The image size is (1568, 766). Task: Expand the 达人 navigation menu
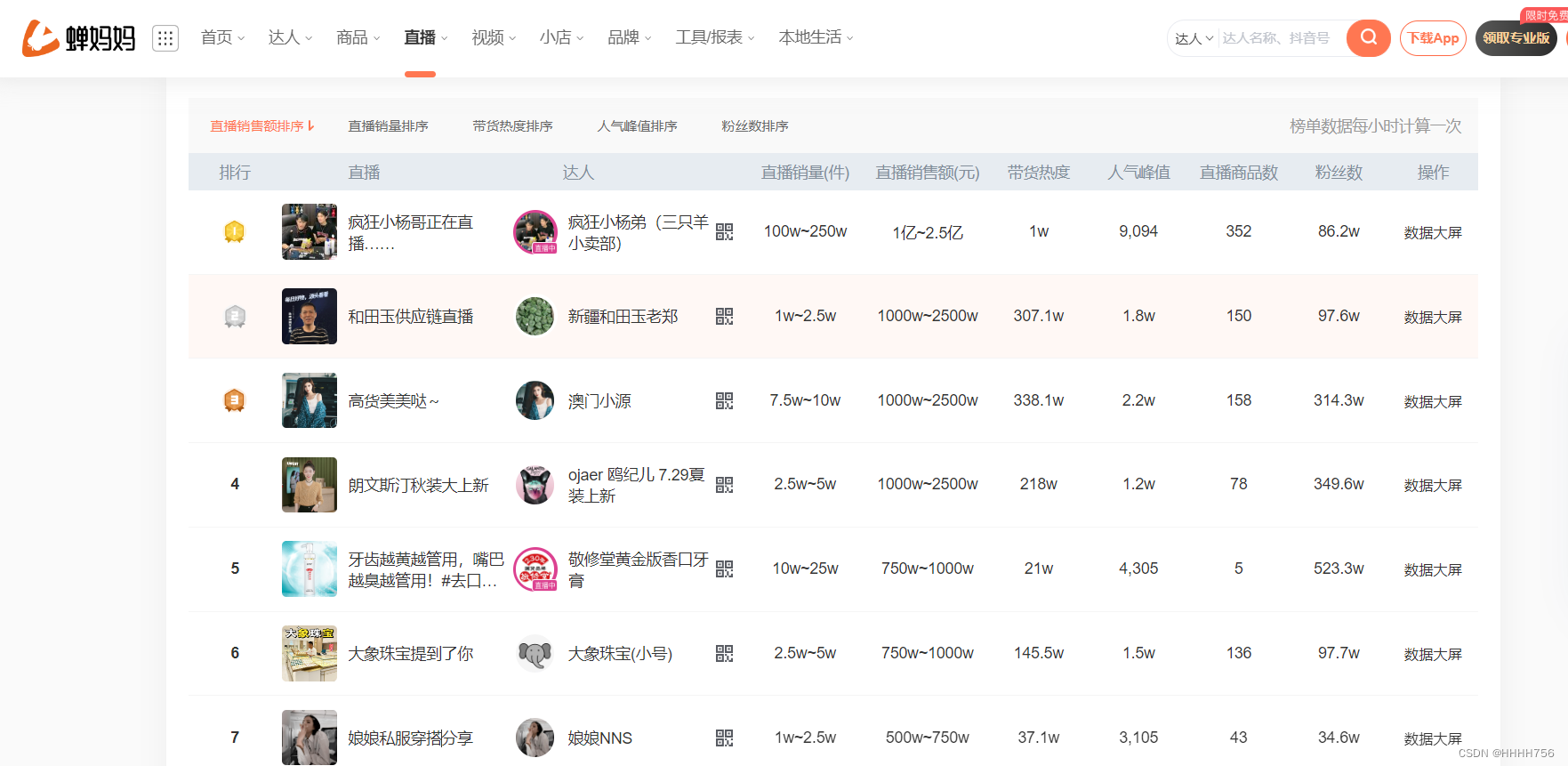(x=290, y=37)
